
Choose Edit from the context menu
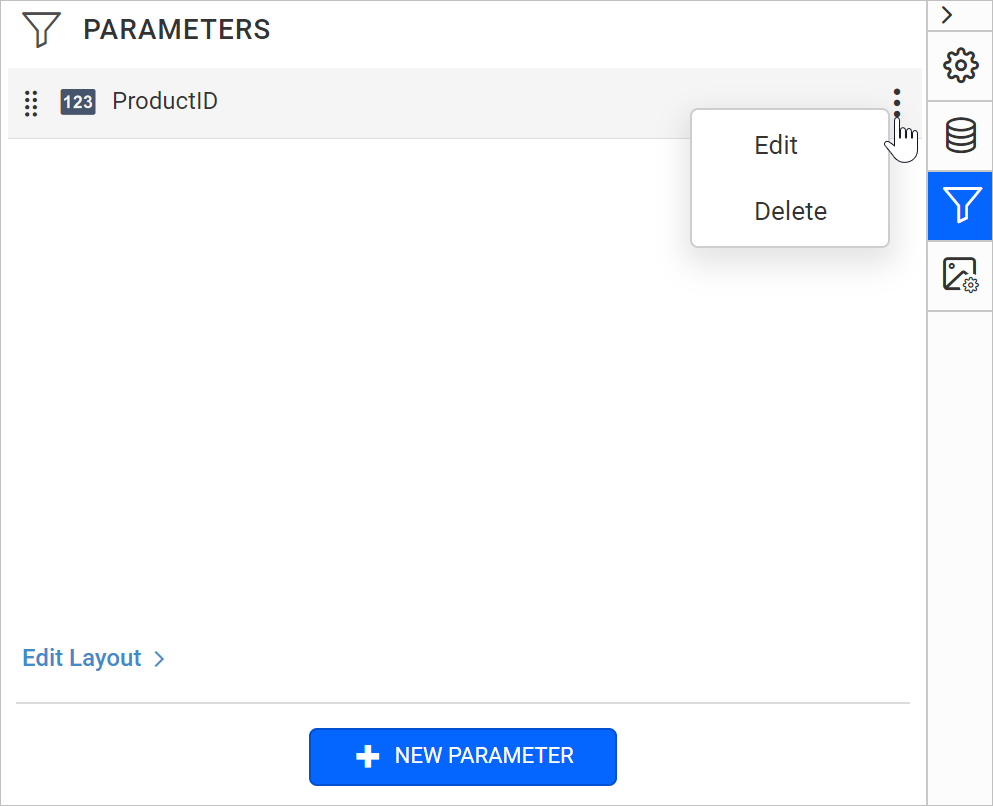click(776, 145)
